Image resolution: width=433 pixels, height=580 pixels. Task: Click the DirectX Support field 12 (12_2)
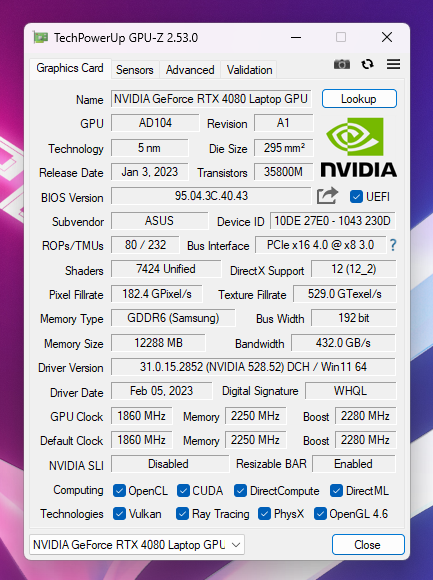tap(353, 269)
